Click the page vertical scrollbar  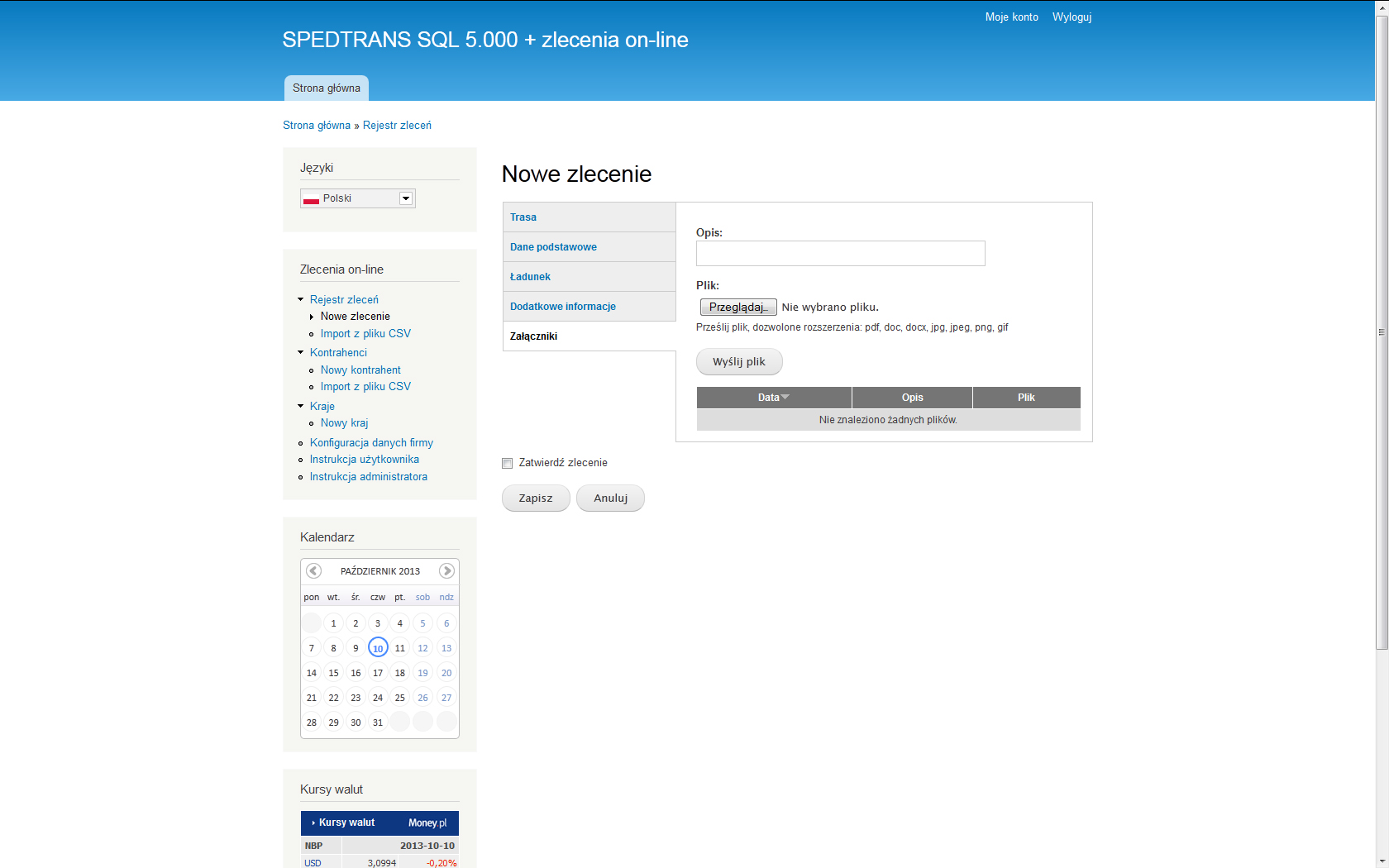click(1382, 332)
